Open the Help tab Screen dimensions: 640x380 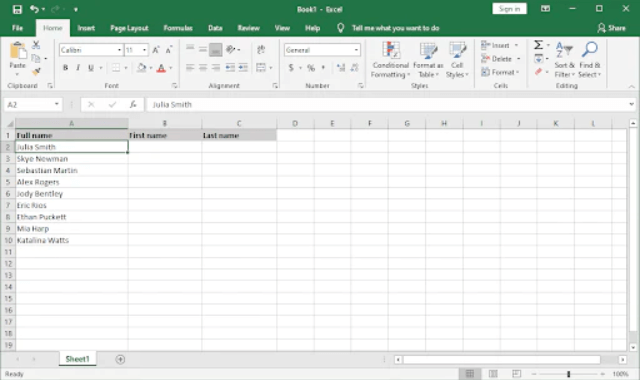(x=312, y=28)
